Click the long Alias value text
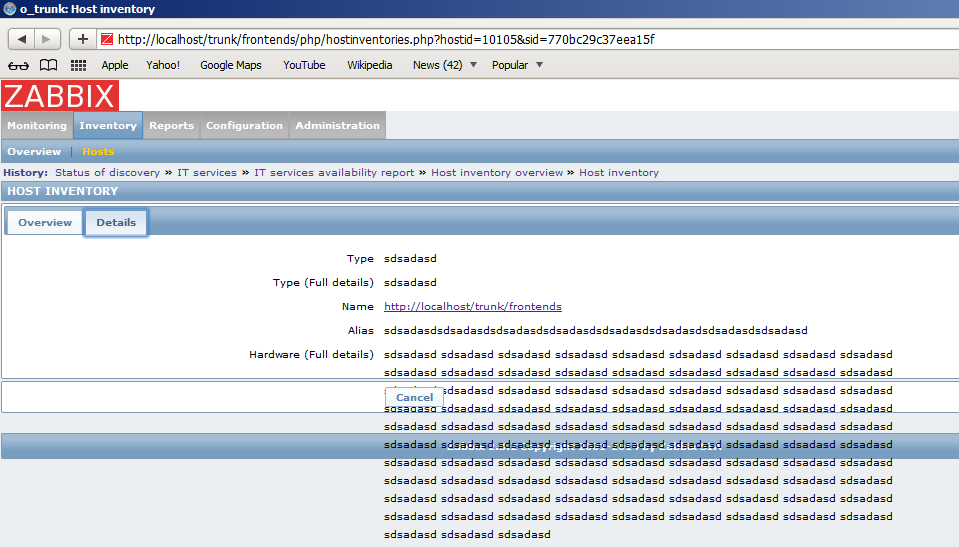The width and height of the screenshot is (959, 547). pyautogui.click(x=596, y=330)
